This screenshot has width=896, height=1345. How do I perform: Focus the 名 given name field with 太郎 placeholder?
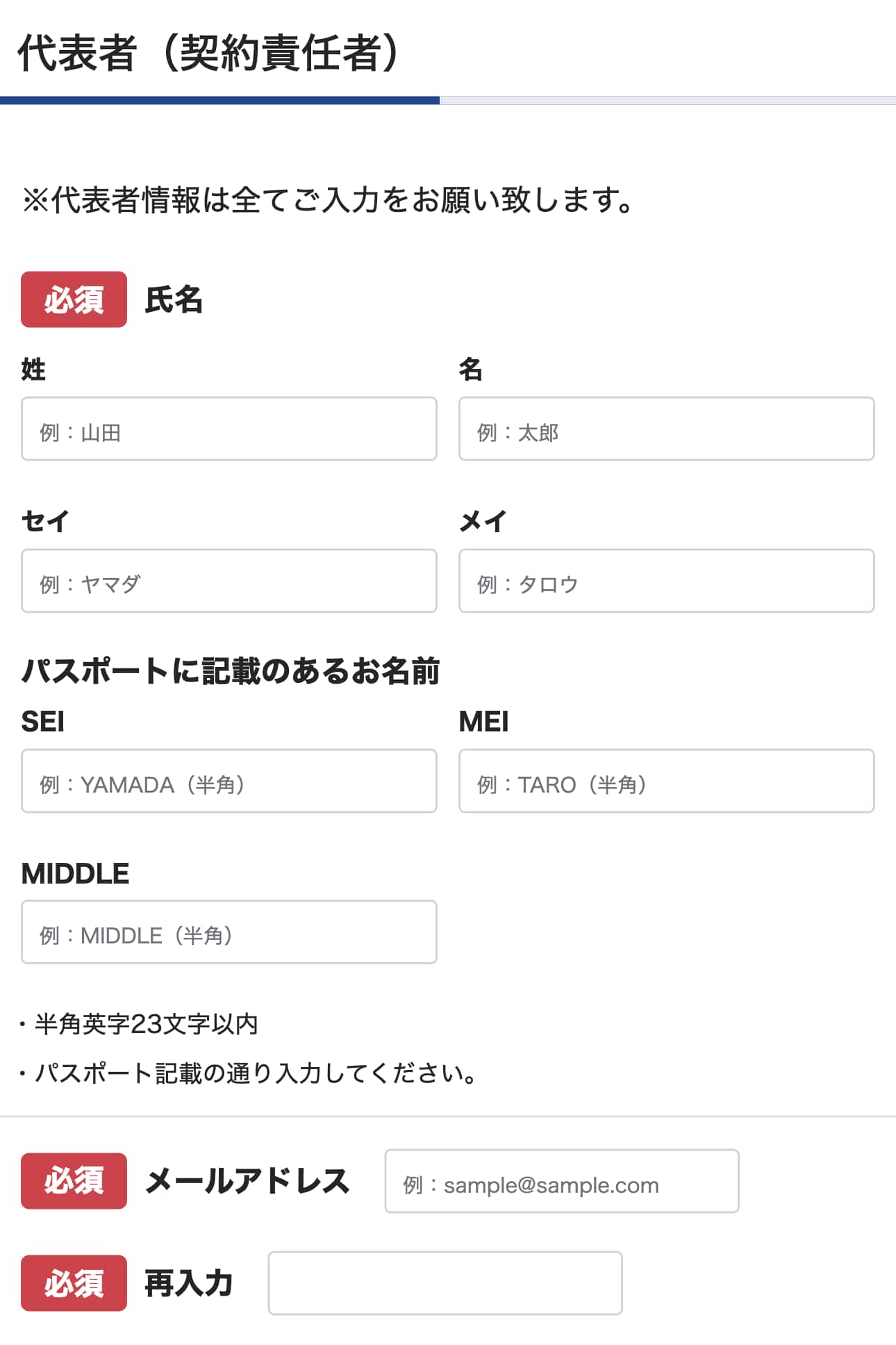666,429
